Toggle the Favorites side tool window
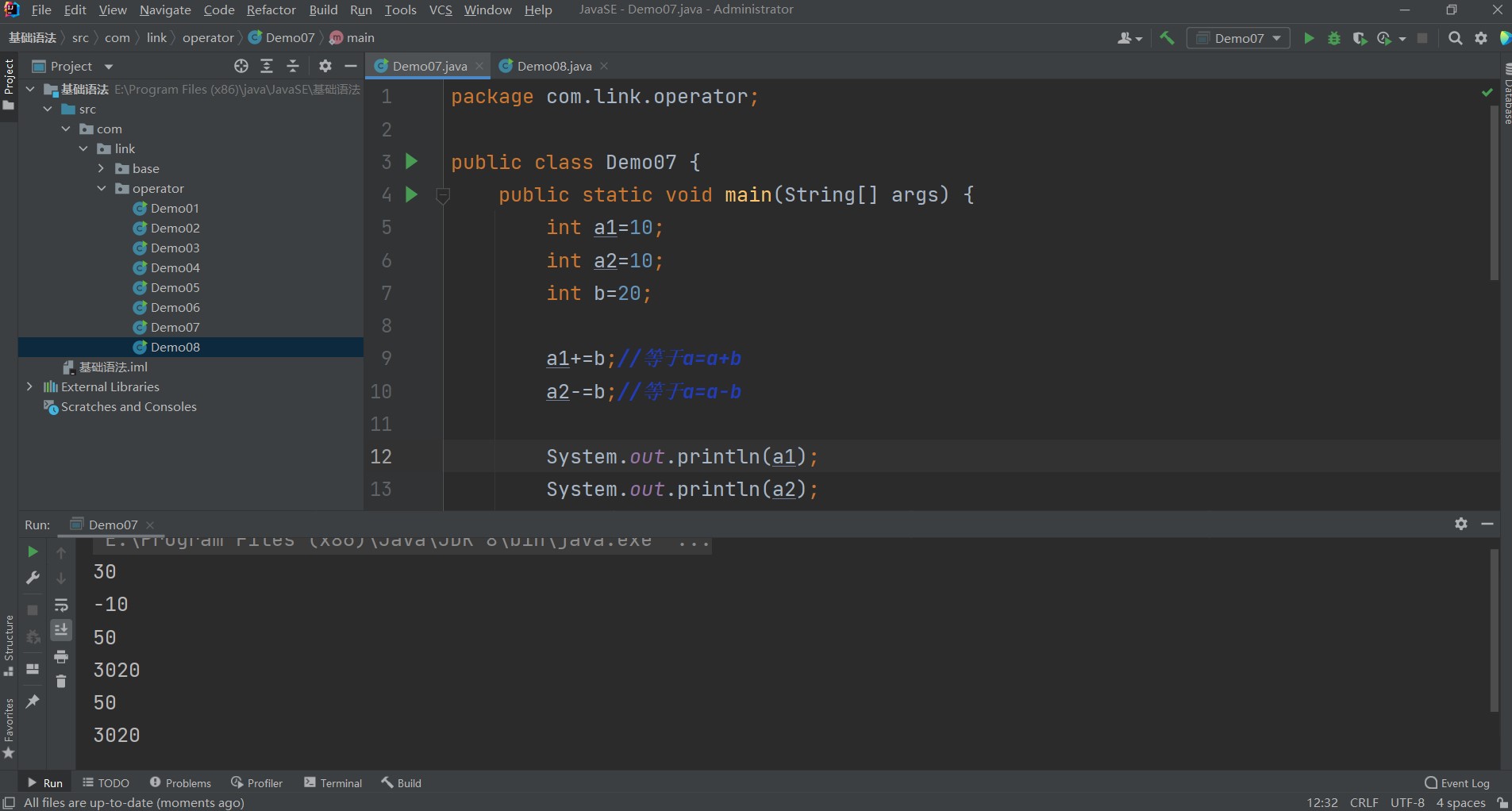 [x=9, y=728]
